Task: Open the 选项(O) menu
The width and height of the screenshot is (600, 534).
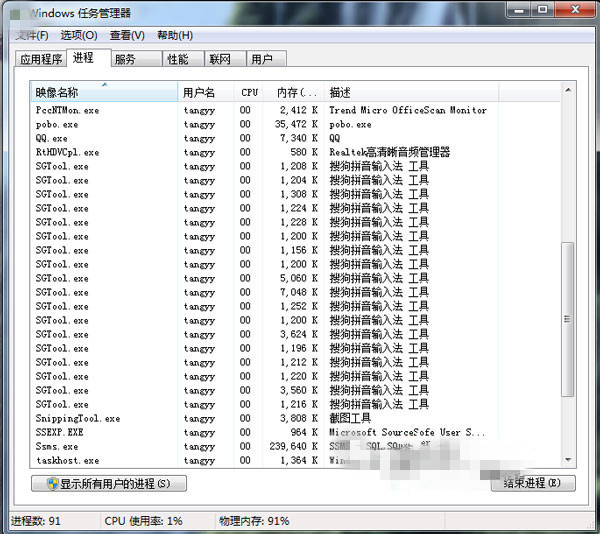Action: pyautogui.click(x=78, y=36)
